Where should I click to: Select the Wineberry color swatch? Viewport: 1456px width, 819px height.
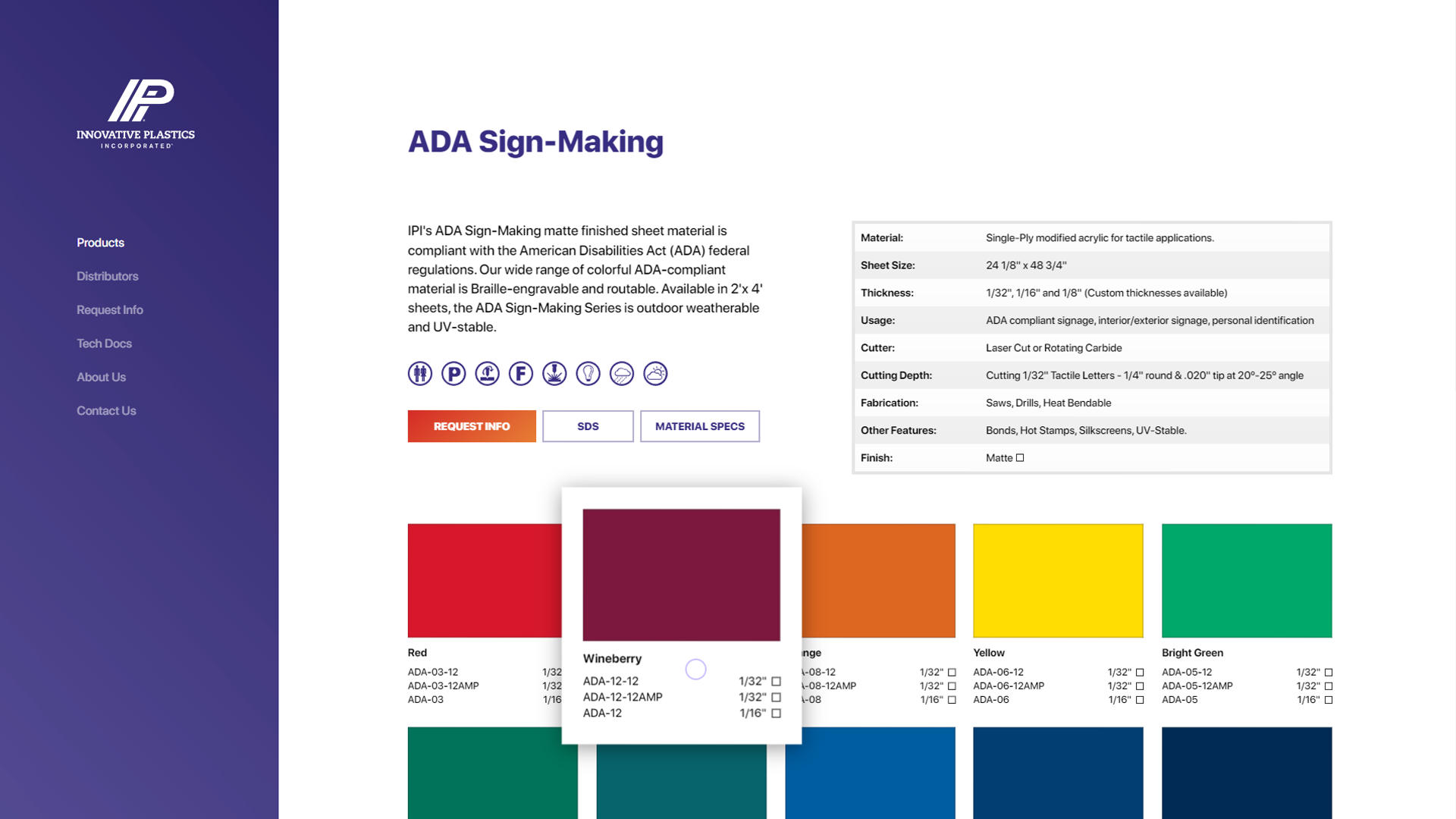(x=681, y=575)
